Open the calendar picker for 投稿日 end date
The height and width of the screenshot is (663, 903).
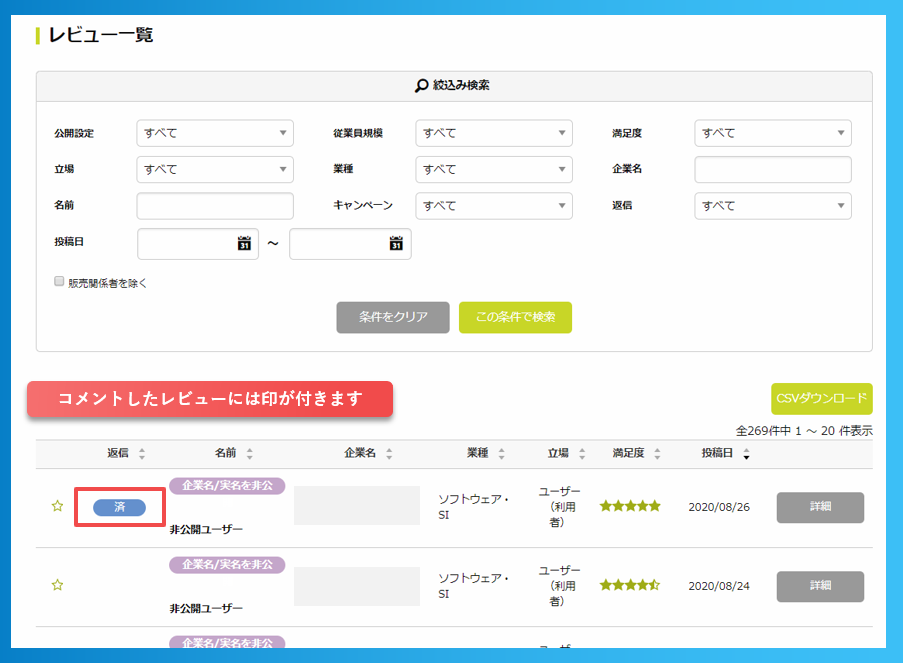point(398,243)
